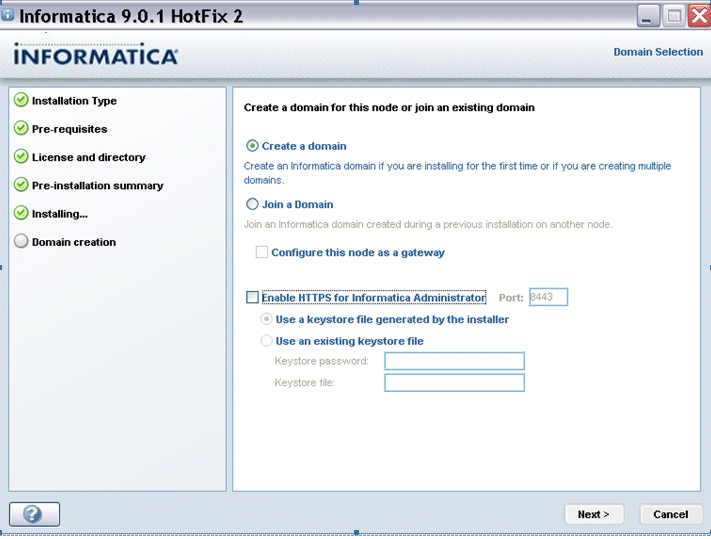Maximize the Informatica installer window
The width and height of the screenshot is (711, 539).
point(673,16)
